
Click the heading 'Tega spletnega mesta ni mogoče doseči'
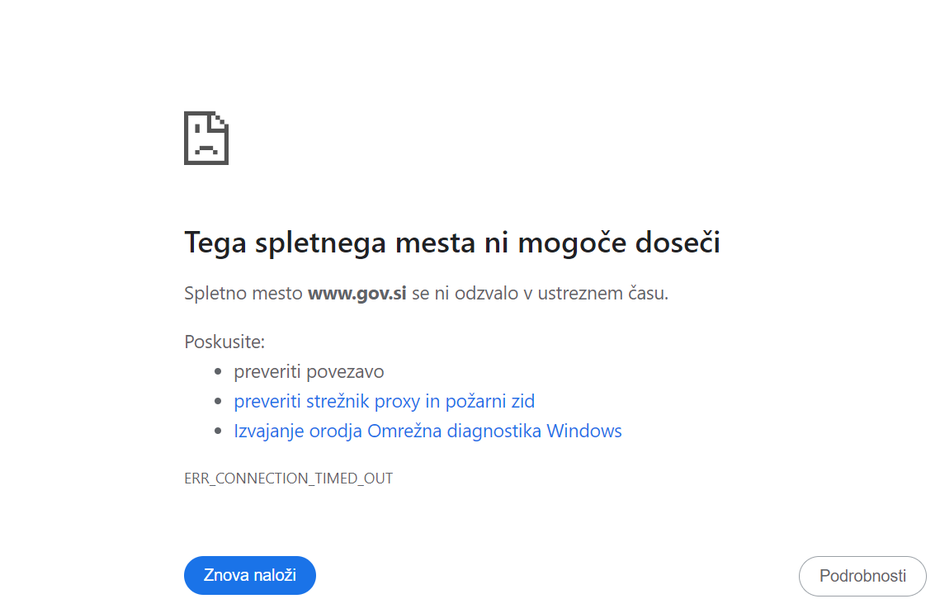454,242
